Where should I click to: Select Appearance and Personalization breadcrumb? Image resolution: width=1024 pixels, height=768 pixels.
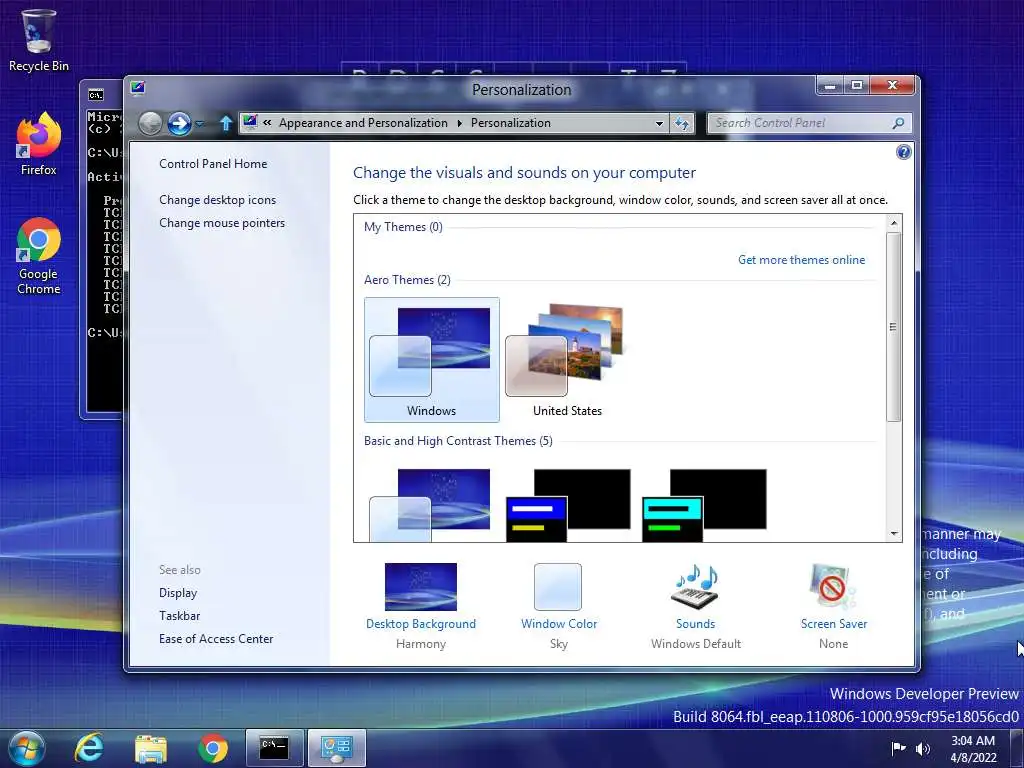pyautogui.click(x=363, y=123)
